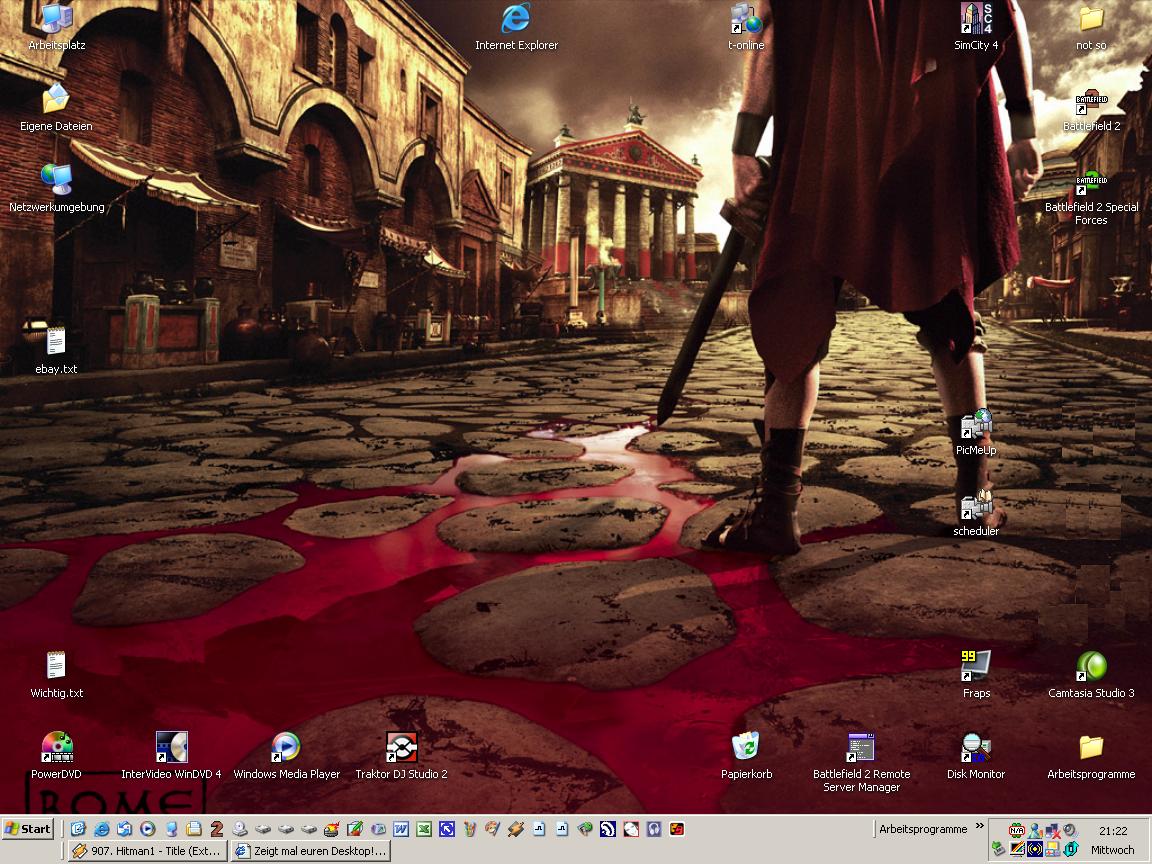
Task: Click the Start button
Action: tap(28, 828)
